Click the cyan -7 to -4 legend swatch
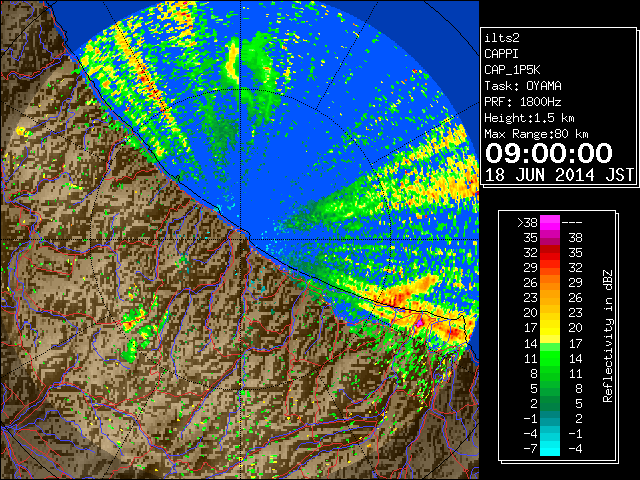The height and width of the screenshot is (480, 640). click(x=550, y=448)
